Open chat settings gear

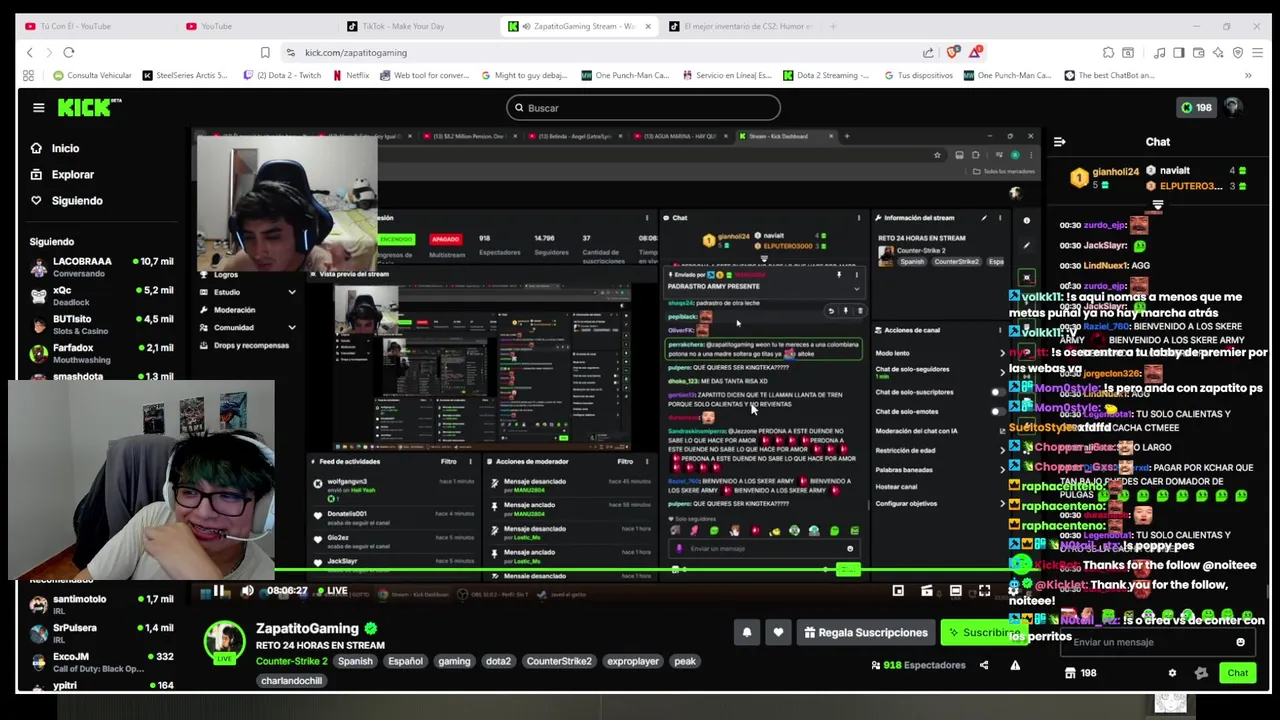coord(1172,673)
